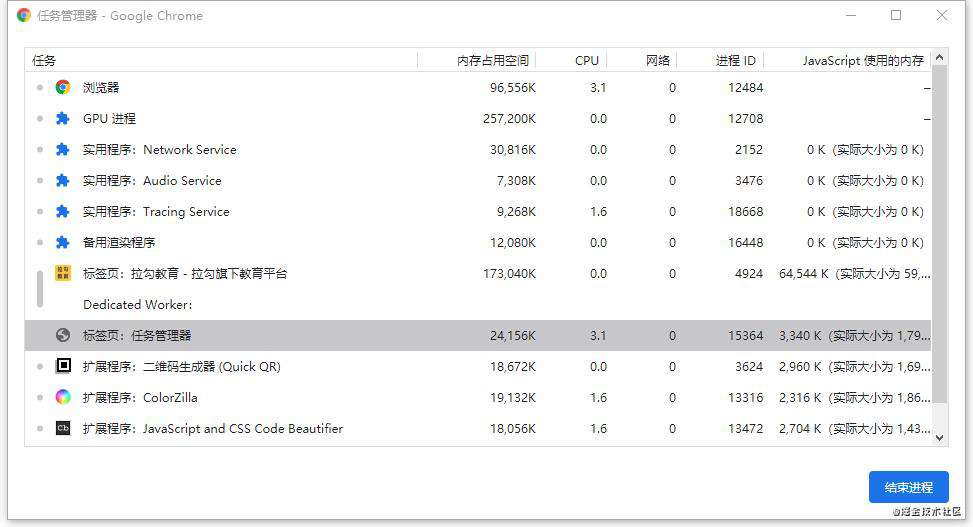Click process ID 3624
The width and height of the screenshot is (973, 527).
point(749,367)
